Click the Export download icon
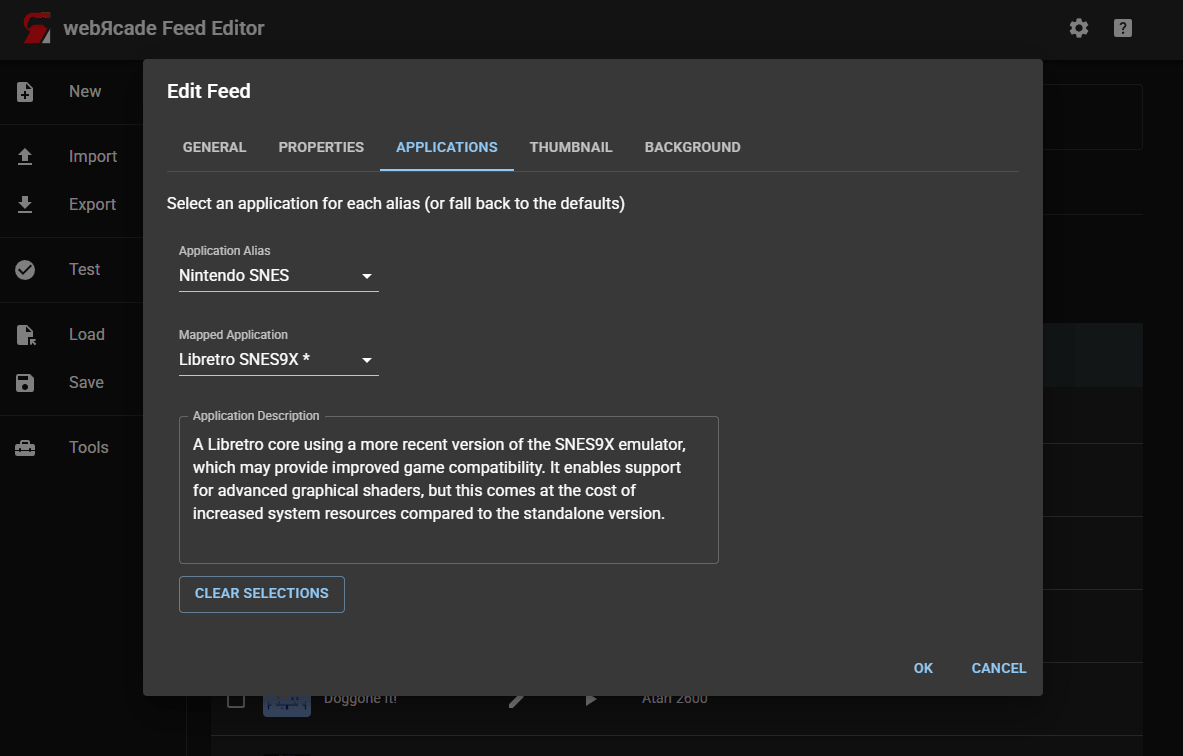The image size is (1183, 756). (x=26, y=205)
